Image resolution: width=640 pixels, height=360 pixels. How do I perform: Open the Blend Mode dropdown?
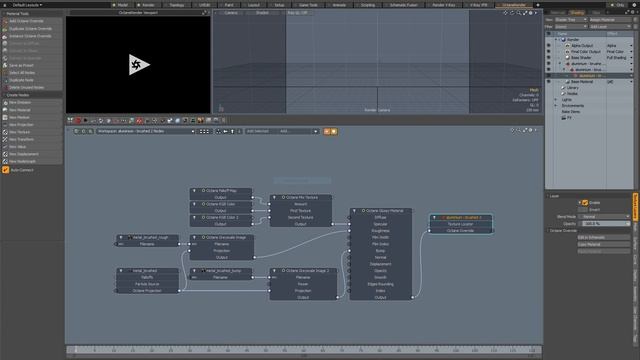(x=604, y=217)
